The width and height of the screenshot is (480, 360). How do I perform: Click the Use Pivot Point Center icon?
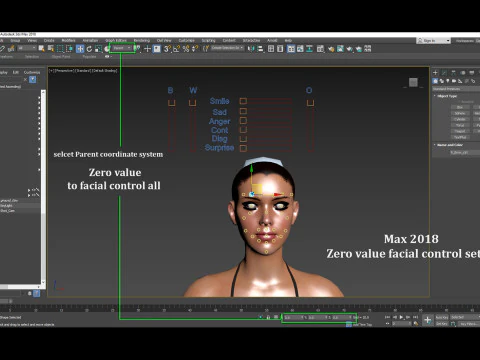pyautogui.click(x=137, y=49)
